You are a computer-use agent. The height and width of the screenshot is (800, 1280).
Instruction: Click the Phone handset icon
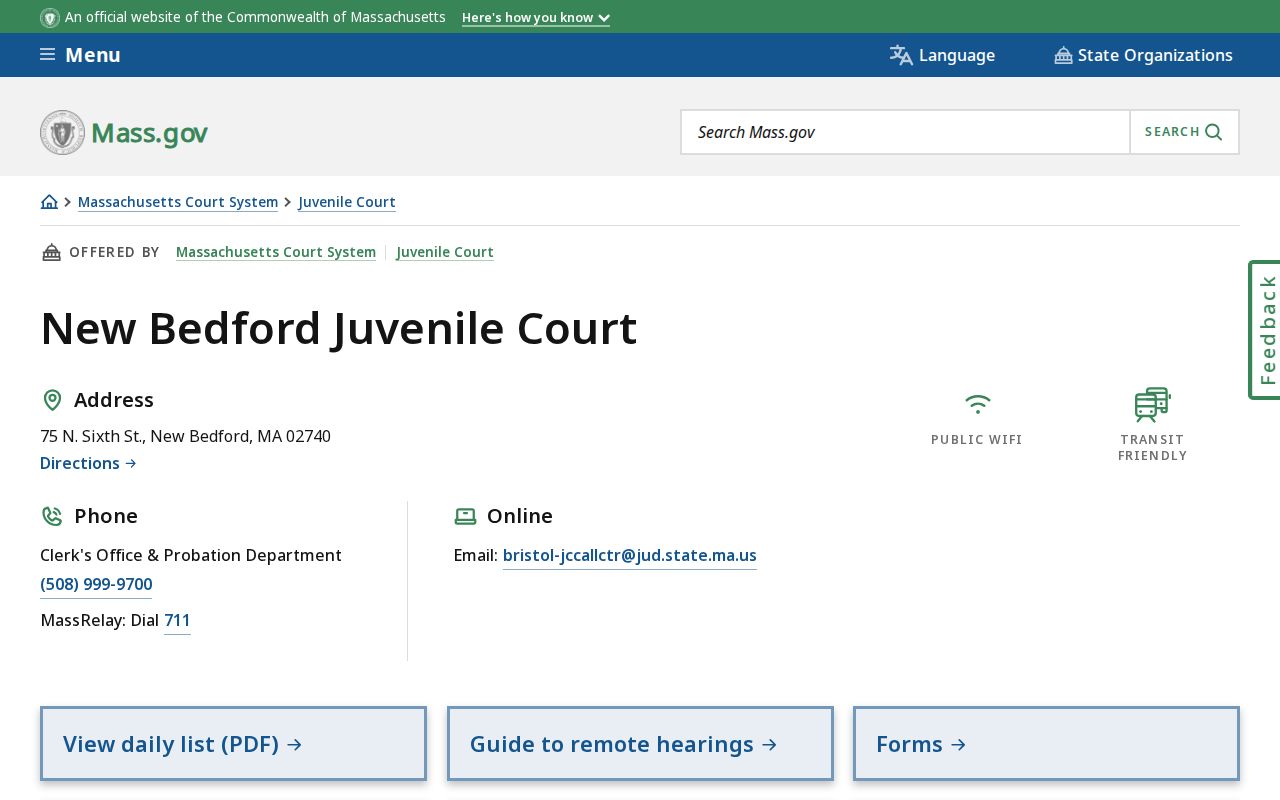pos(52,516)
